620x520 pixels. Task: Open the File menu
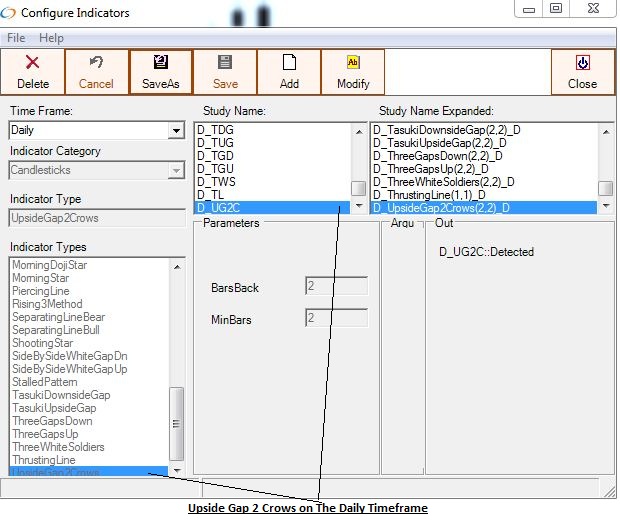[16, 38]
